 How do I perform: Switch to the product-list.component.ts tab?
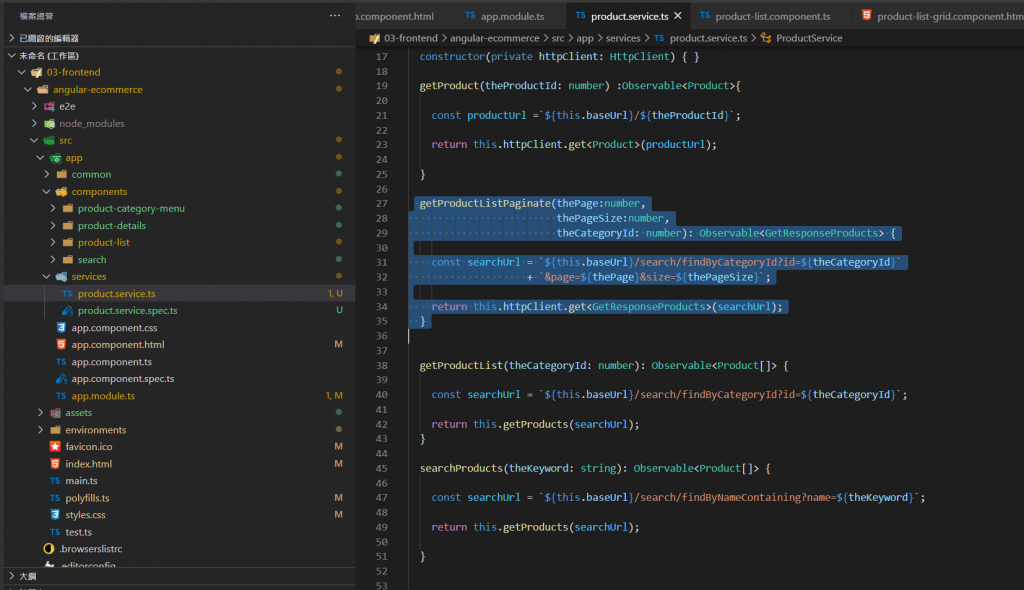[771, 17]
